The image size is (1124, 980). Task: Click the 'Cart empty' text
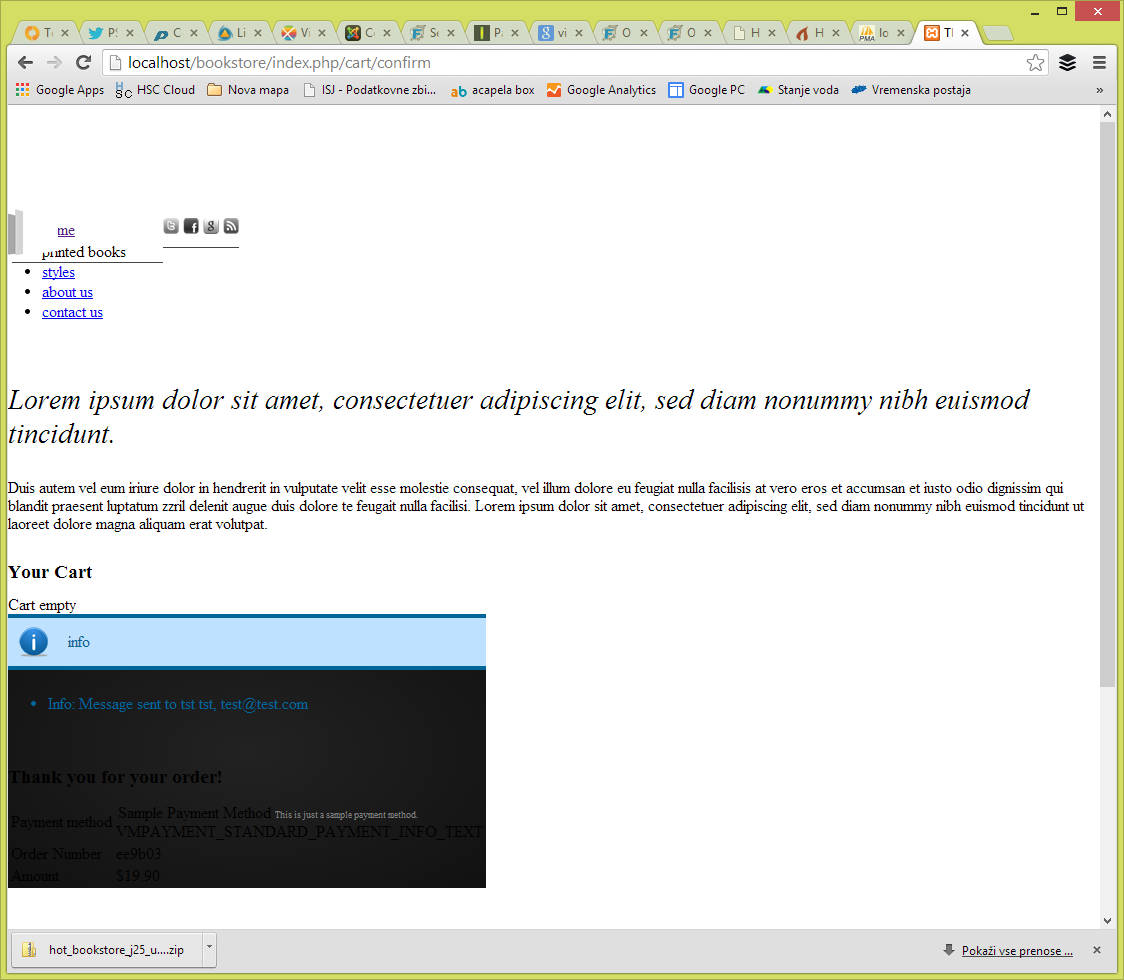click(42, 605)
